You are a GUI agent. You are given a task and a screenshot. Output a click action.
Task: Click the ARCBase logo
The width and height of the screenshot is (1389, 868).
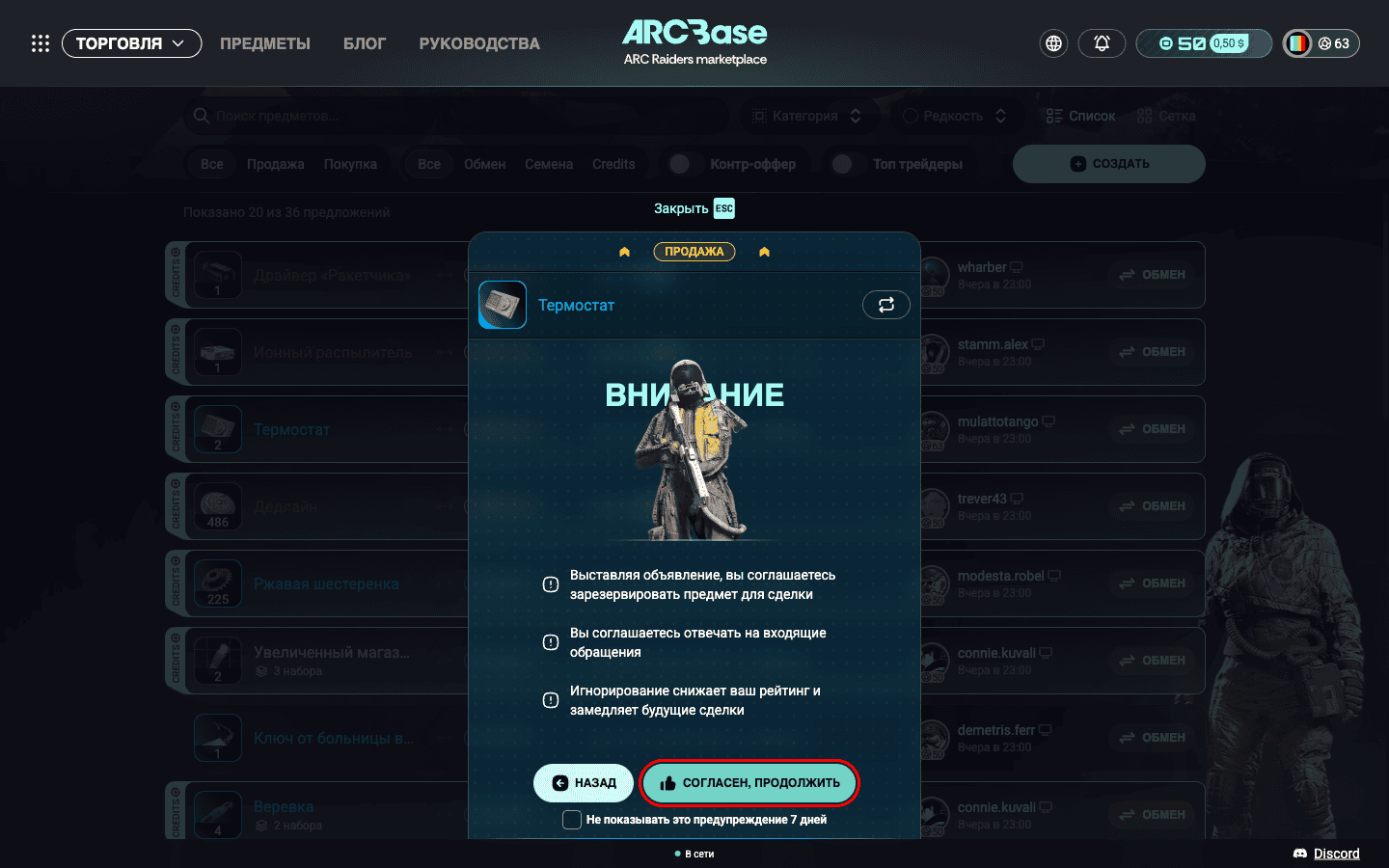click(x=694, y=42)
